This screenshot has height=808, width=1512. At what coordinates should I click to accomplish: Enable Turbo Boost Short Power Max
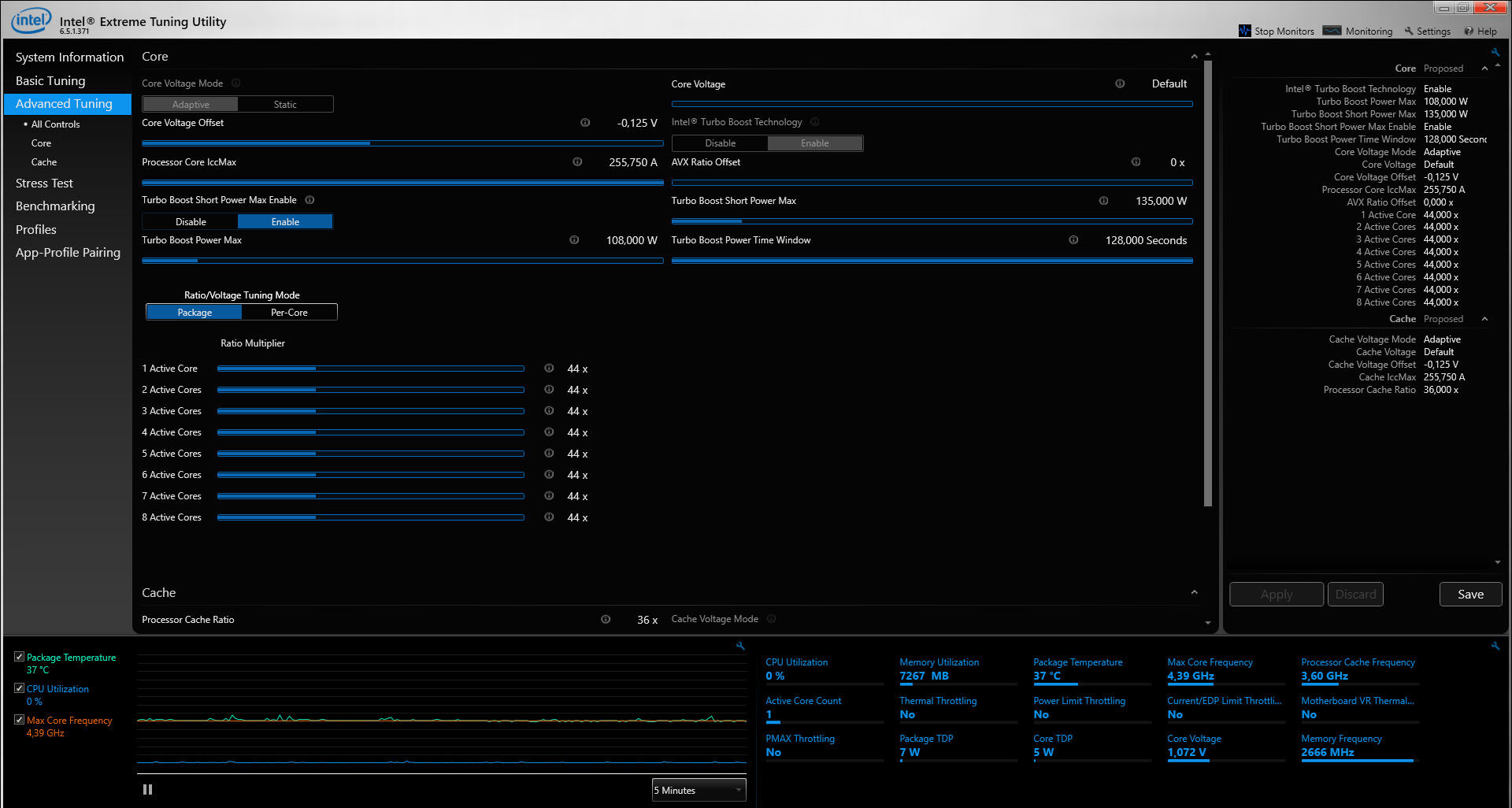(285, 221)
